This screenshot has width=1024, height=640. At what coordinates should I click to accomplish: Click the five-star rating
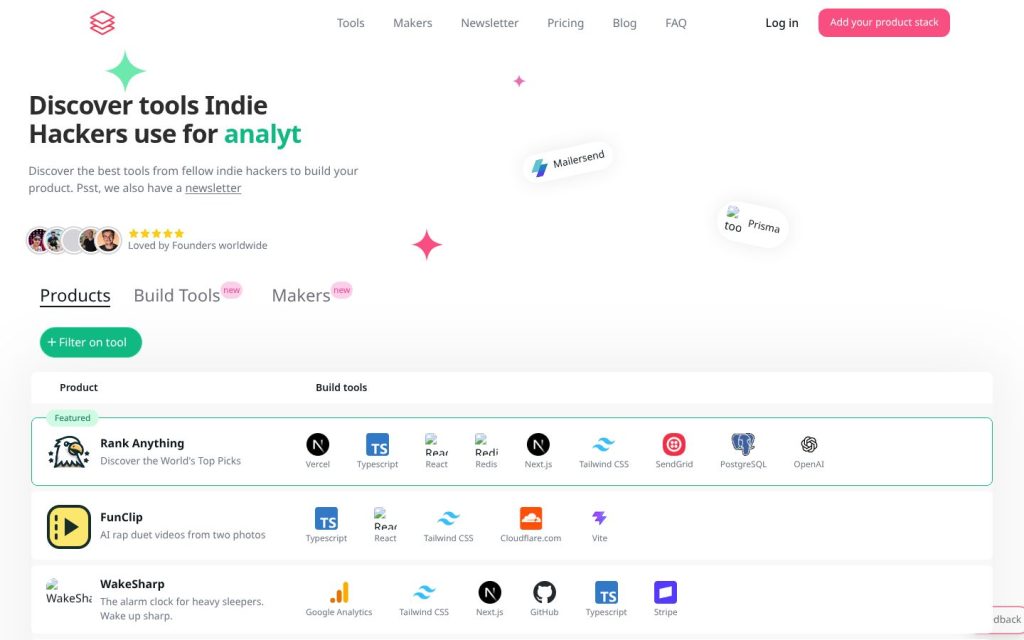(156, 233)
